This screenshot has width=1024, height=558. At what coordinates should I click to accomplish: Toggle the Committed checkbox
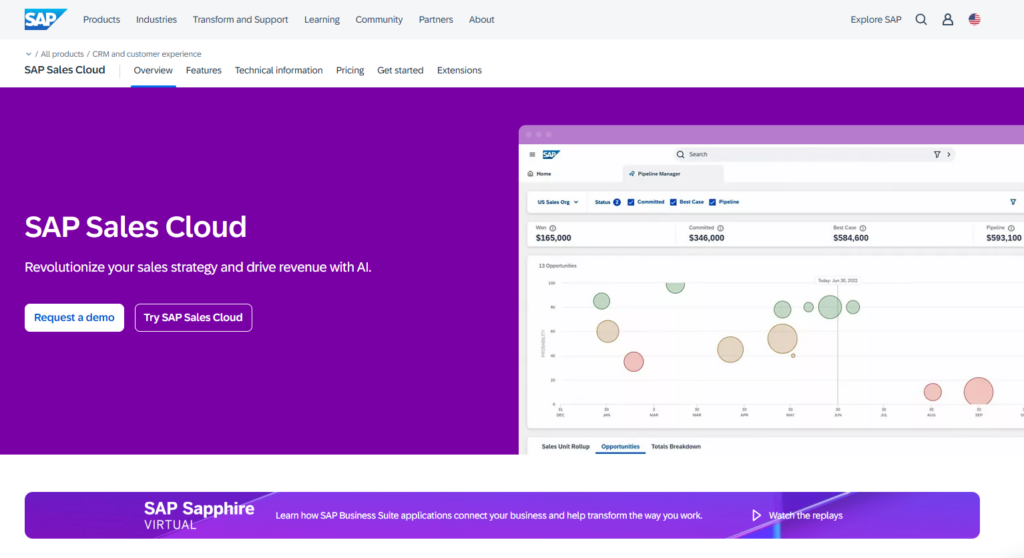click(x=631, y=203)
